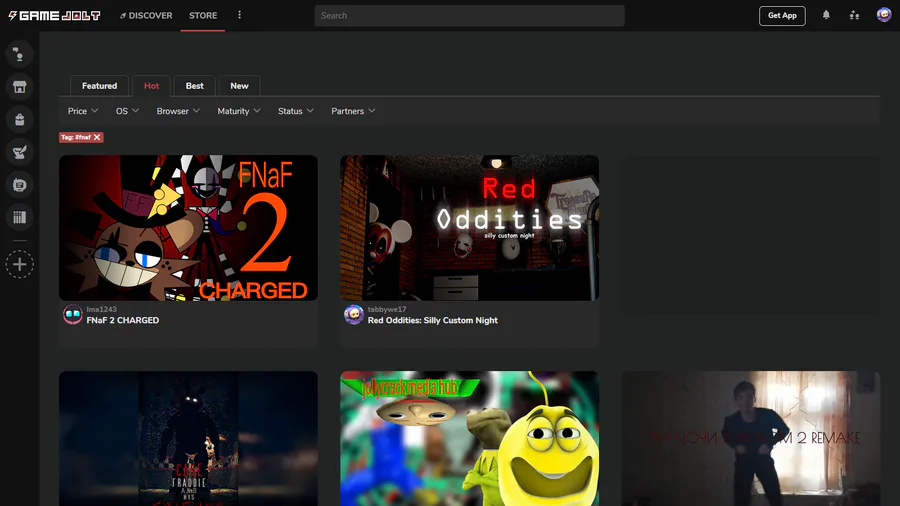The image size is (900, 506).
Task: Open the '2 REMAKE' game thumbnail
Action: point(751,438)
